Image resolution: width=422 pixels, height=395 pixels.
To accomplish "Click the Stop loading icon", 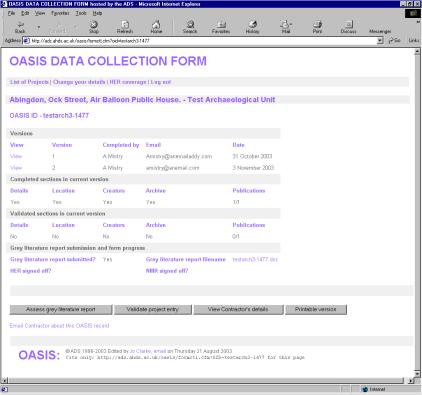I will (x=94, y=27).
